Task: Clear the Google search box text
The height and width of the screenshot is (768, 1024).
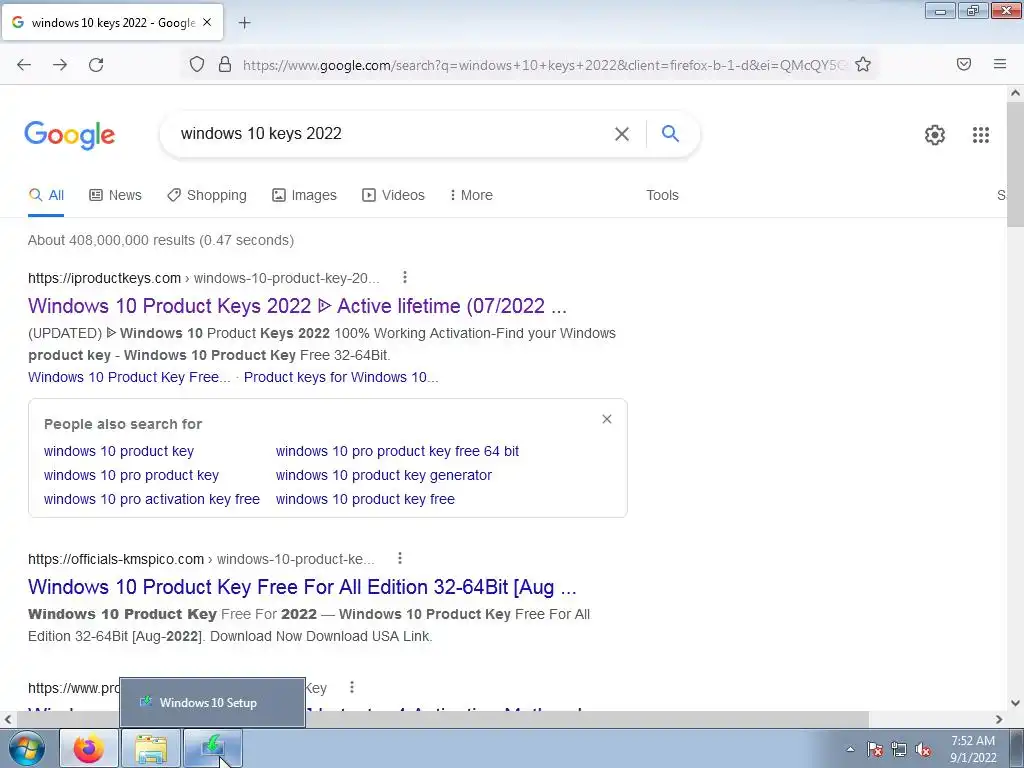Action: pyautogui.click(x=622, y=134)
